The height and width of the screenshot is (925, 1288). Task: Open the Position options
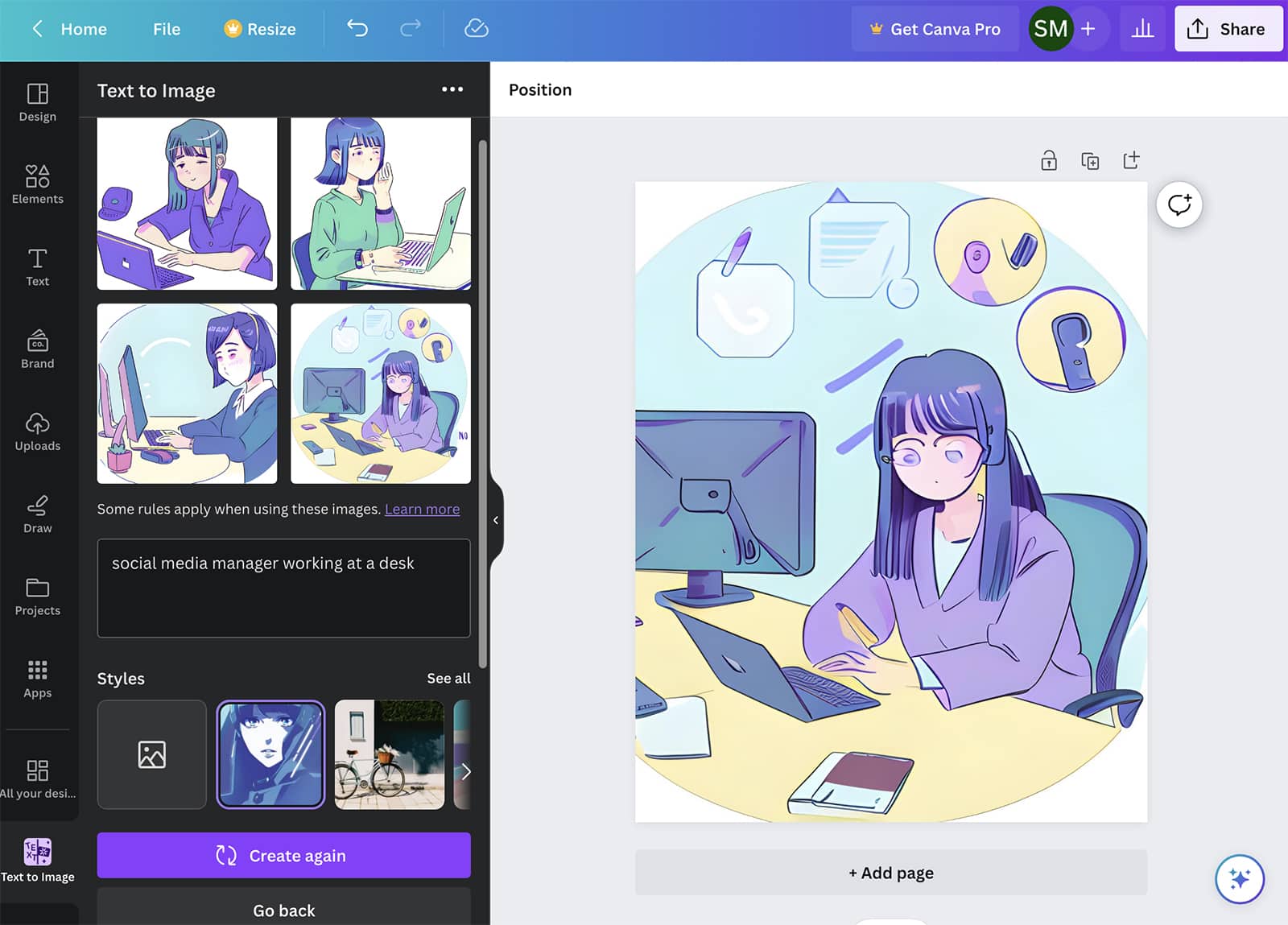point(540,89)
